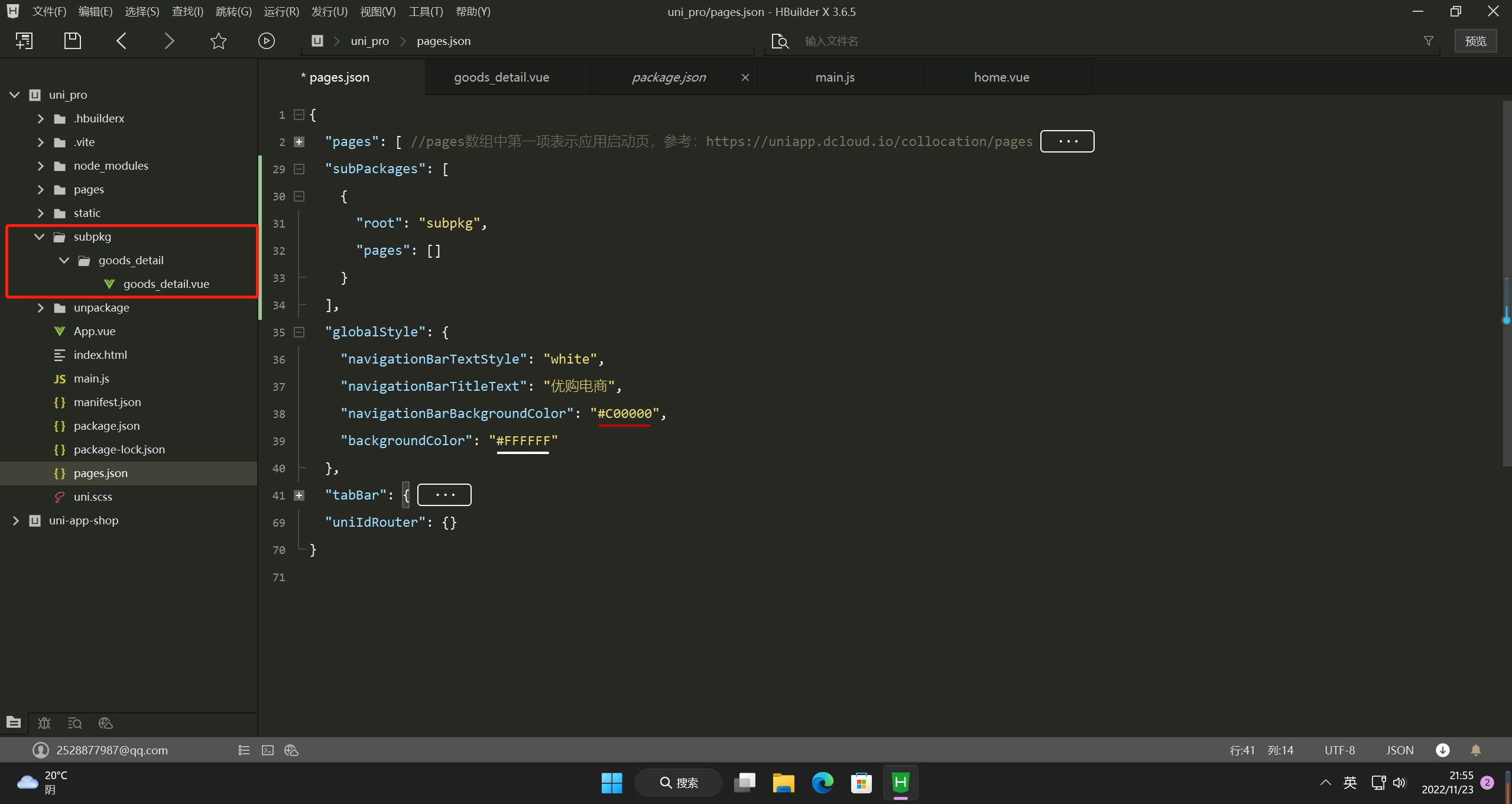Unfold the tabBar block on line 41

point(299,495)
